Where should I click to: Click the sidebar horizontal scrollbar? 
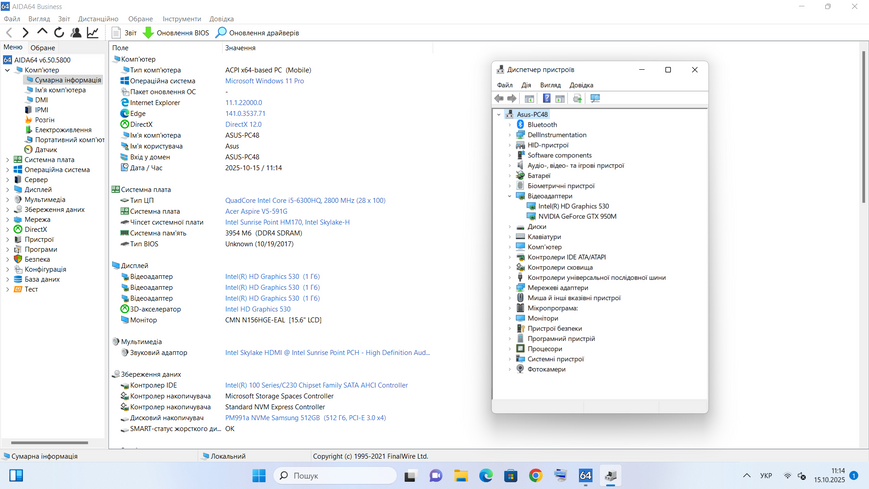(x=49, y=442)
